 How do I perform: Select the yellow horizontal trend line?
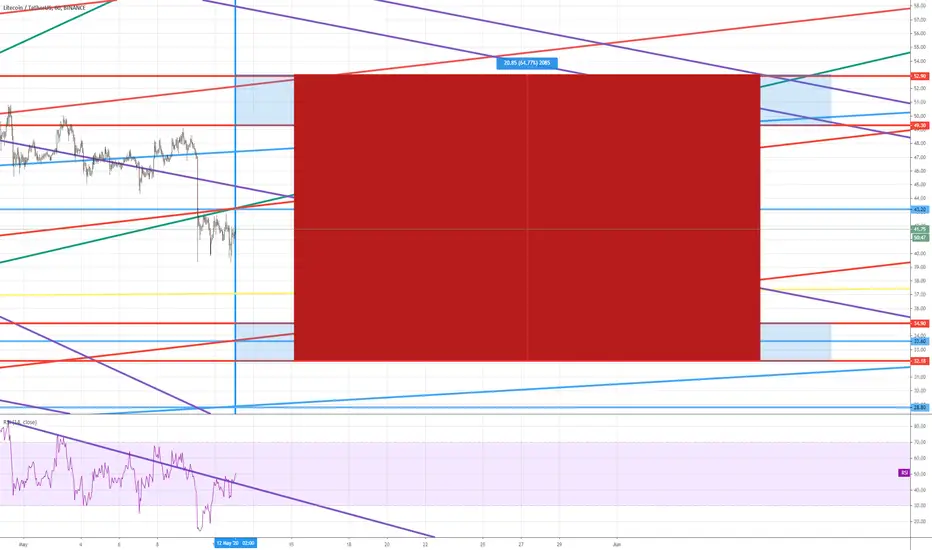147,294
